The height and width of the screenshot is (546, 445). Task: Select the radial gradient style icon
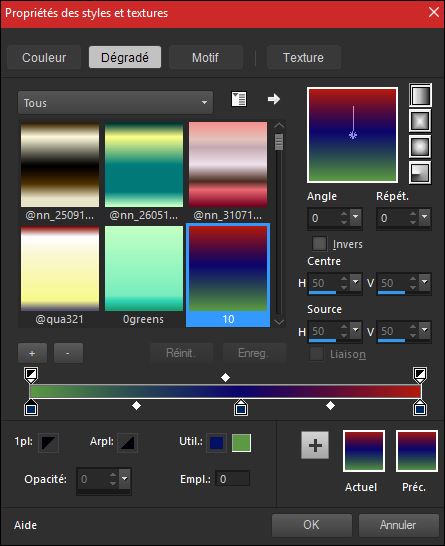click(x=420, y=172)
